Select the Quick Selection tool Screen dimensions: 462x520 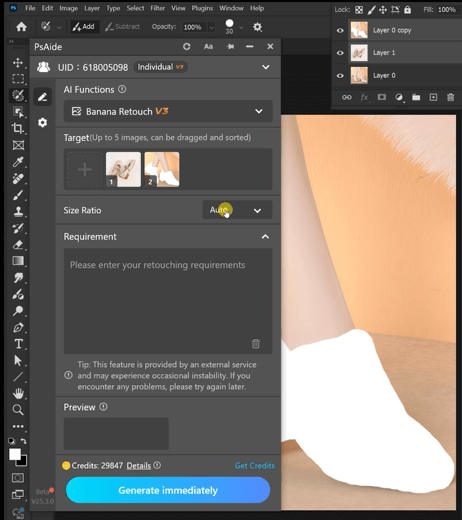[x=18, y=95]
